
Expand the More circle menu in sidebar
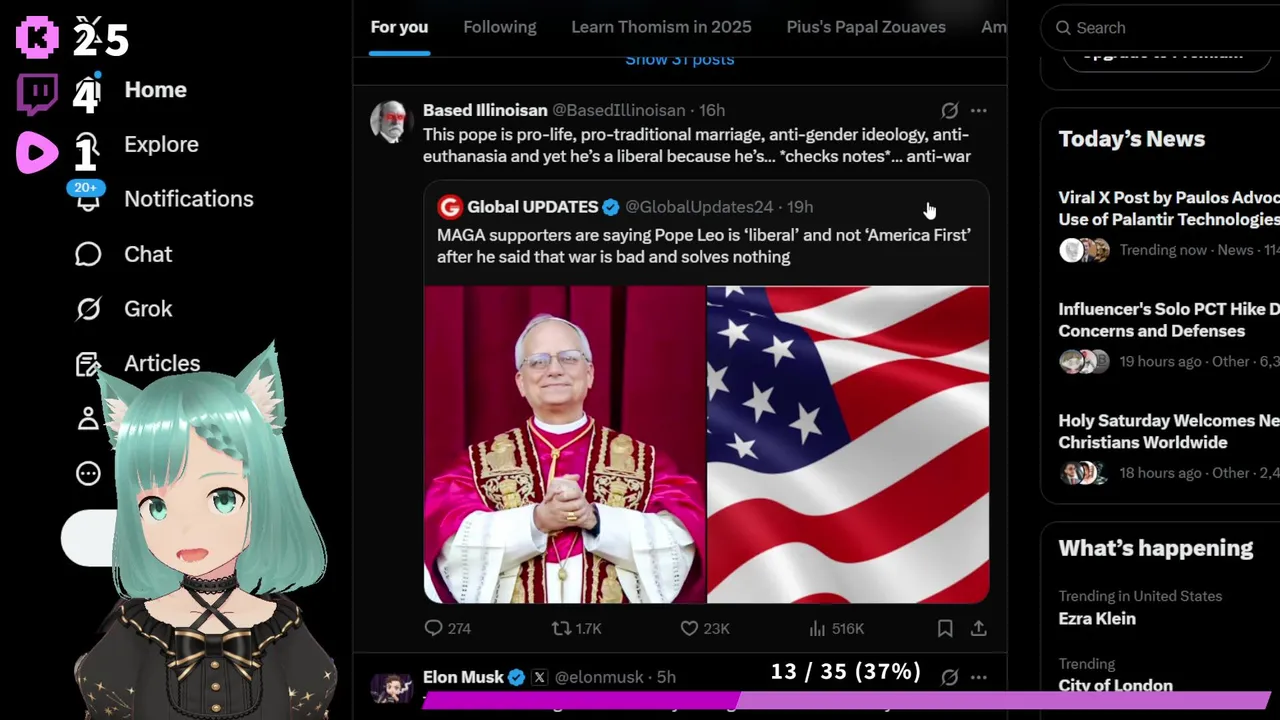pyautogui.click(x=88, y=474)
